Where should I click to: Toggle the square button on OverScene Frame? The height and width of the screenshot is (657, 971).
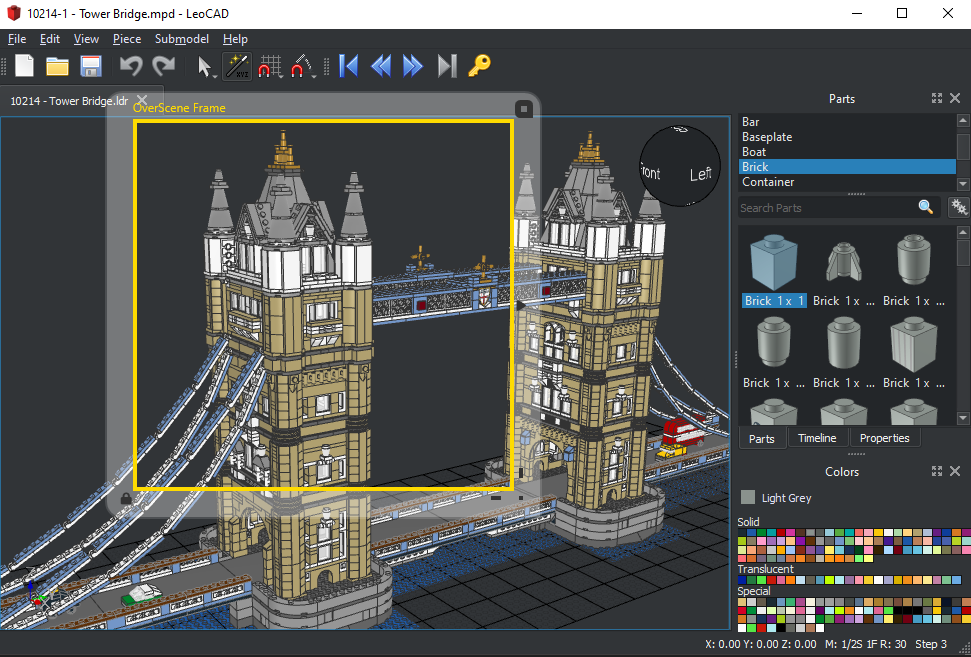(x=523, y=108)
